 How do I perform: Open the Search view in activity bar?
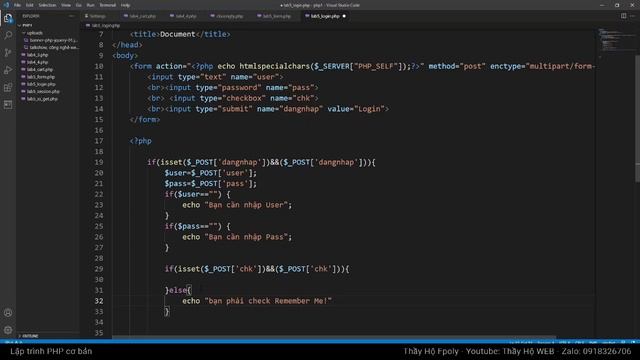[8, 35]
